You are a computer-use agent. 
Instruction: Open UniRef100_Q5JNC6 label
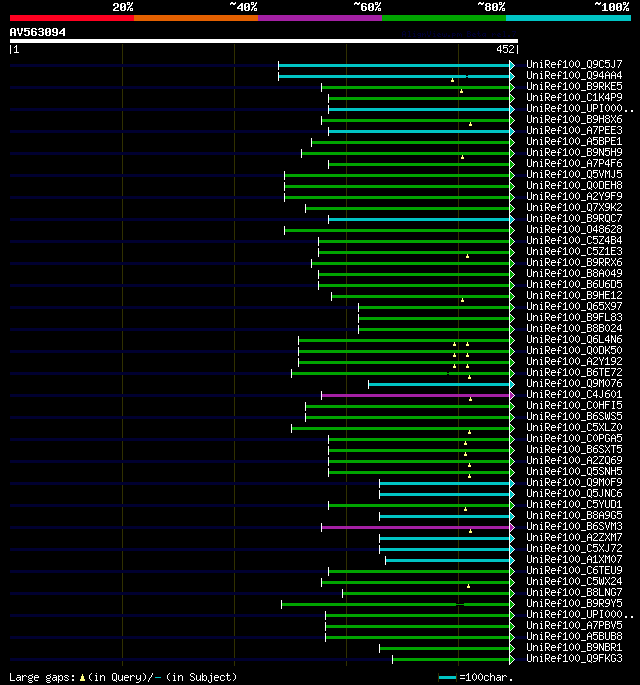click(574, 493)
